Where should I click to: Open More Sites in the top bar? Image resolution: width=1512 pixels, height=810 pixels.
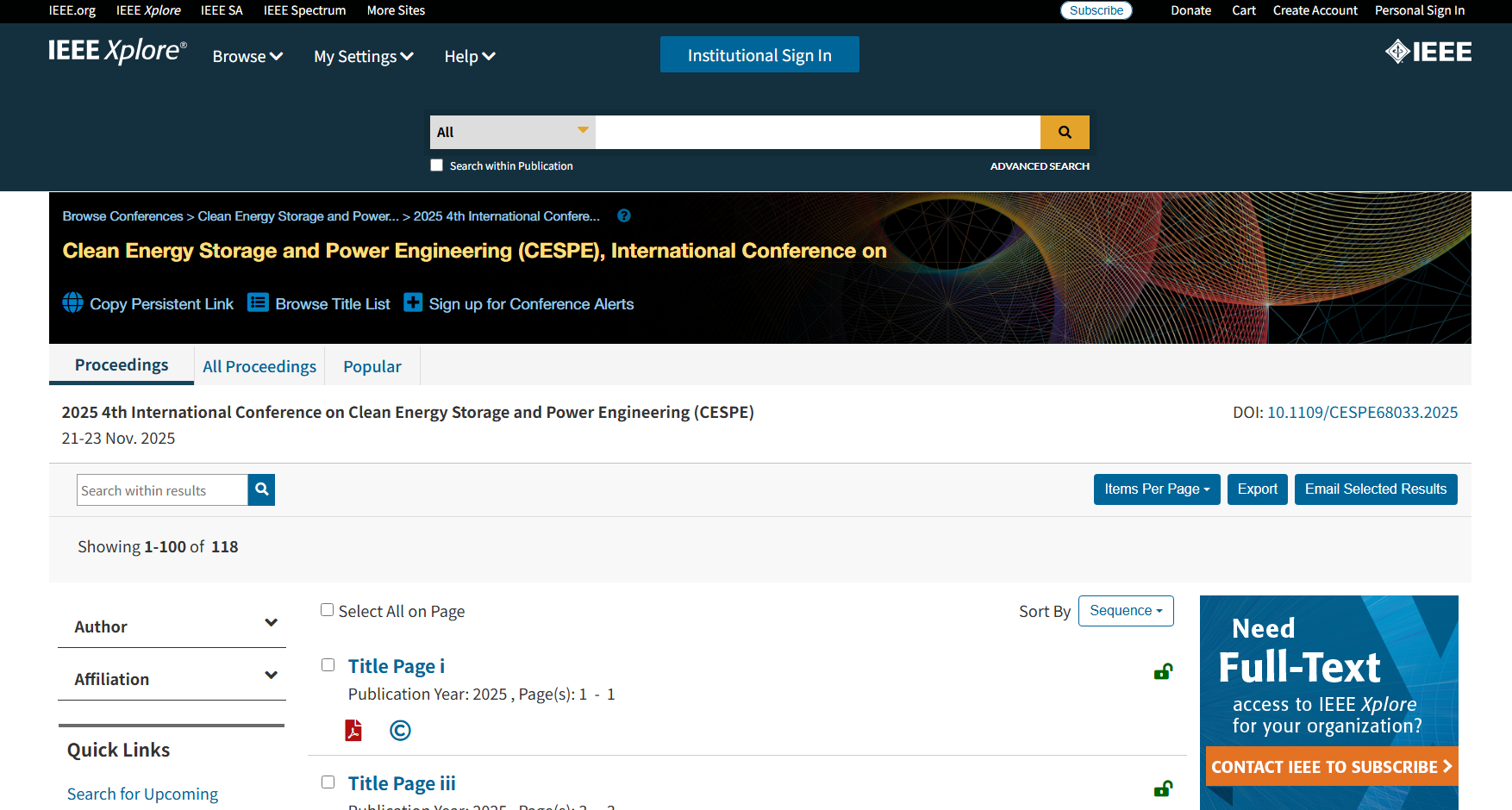(x=396, y=10)
